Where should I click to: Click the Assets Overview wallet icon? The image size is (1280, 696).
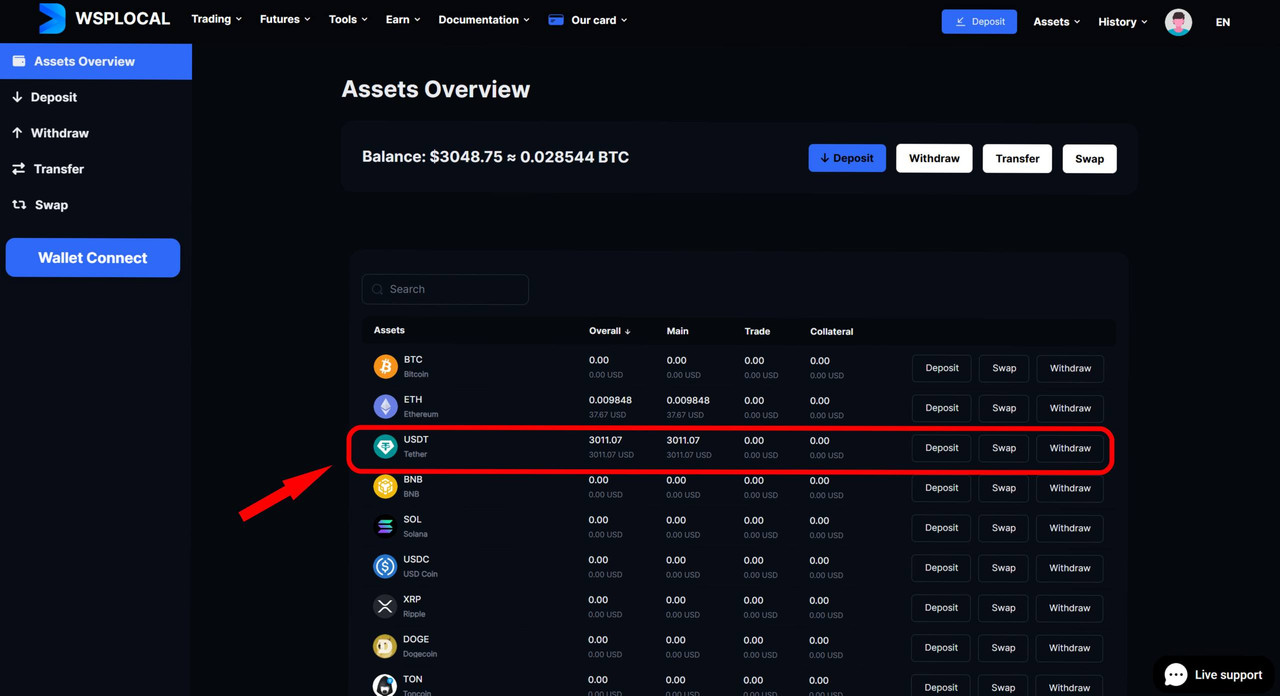point(19,61)
